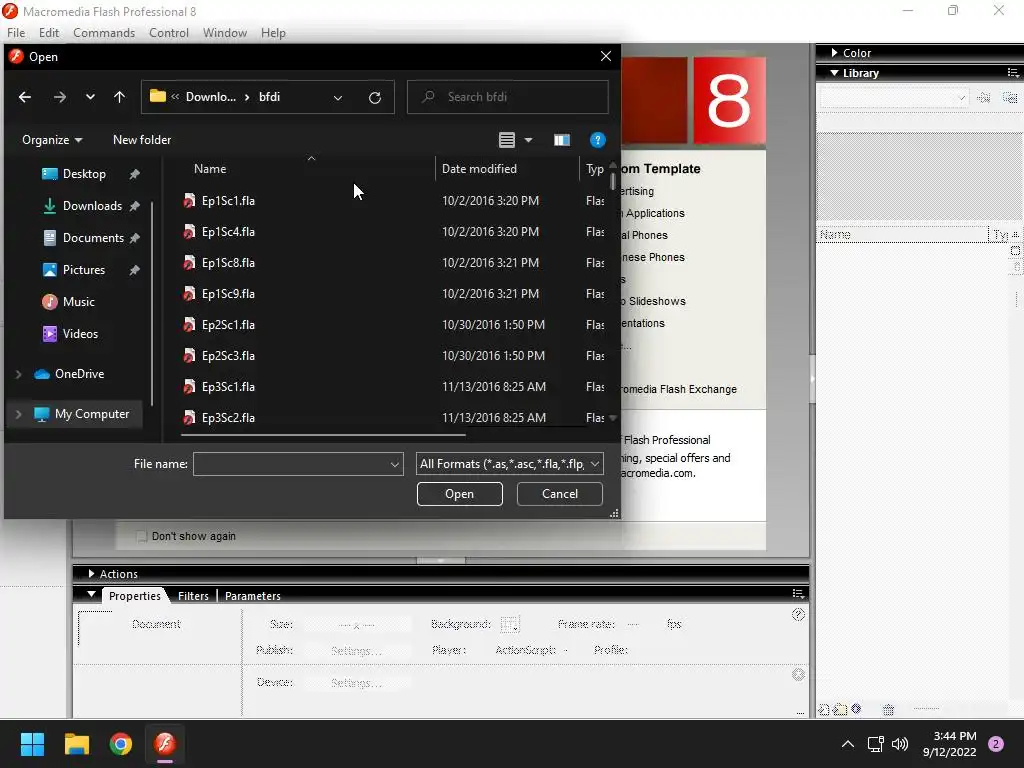Go forward using the dialog's forward arrow
1024x768 pixels.
pos(59,97)
